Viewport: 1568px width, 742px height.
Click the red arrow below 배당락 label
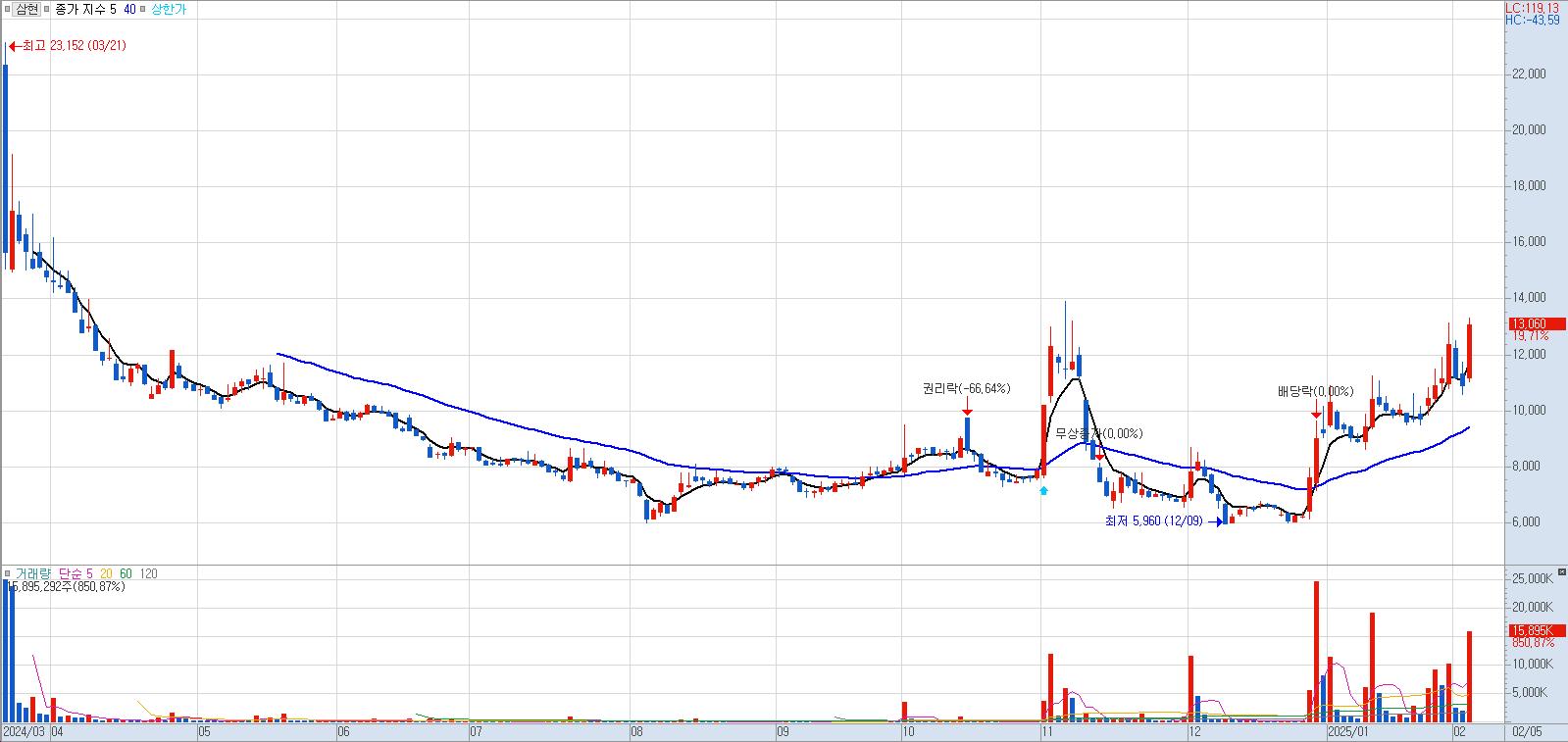click(1316, 411)
